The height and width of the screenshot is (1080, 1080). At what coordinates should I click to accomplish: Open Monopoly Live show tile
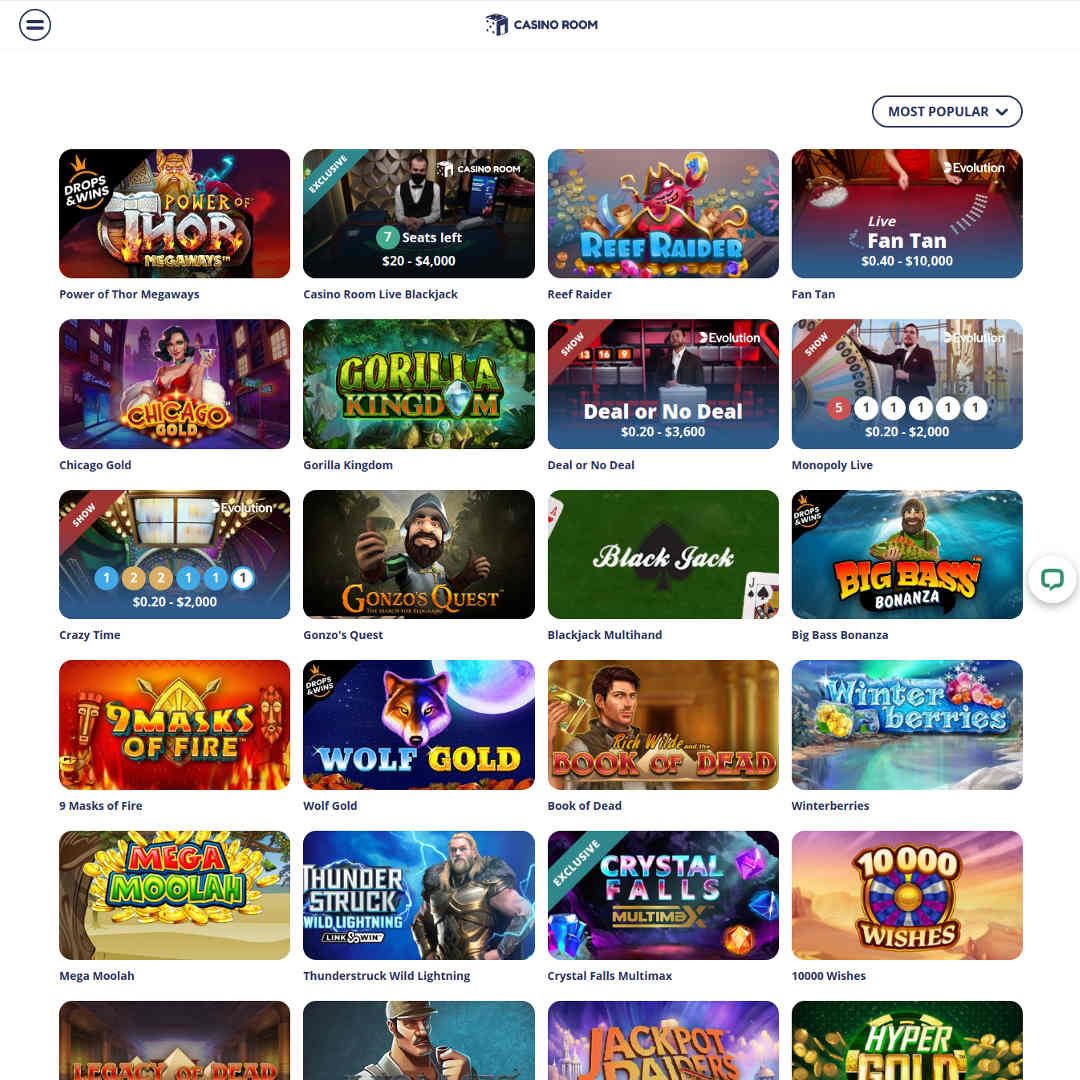pos(907,384)
